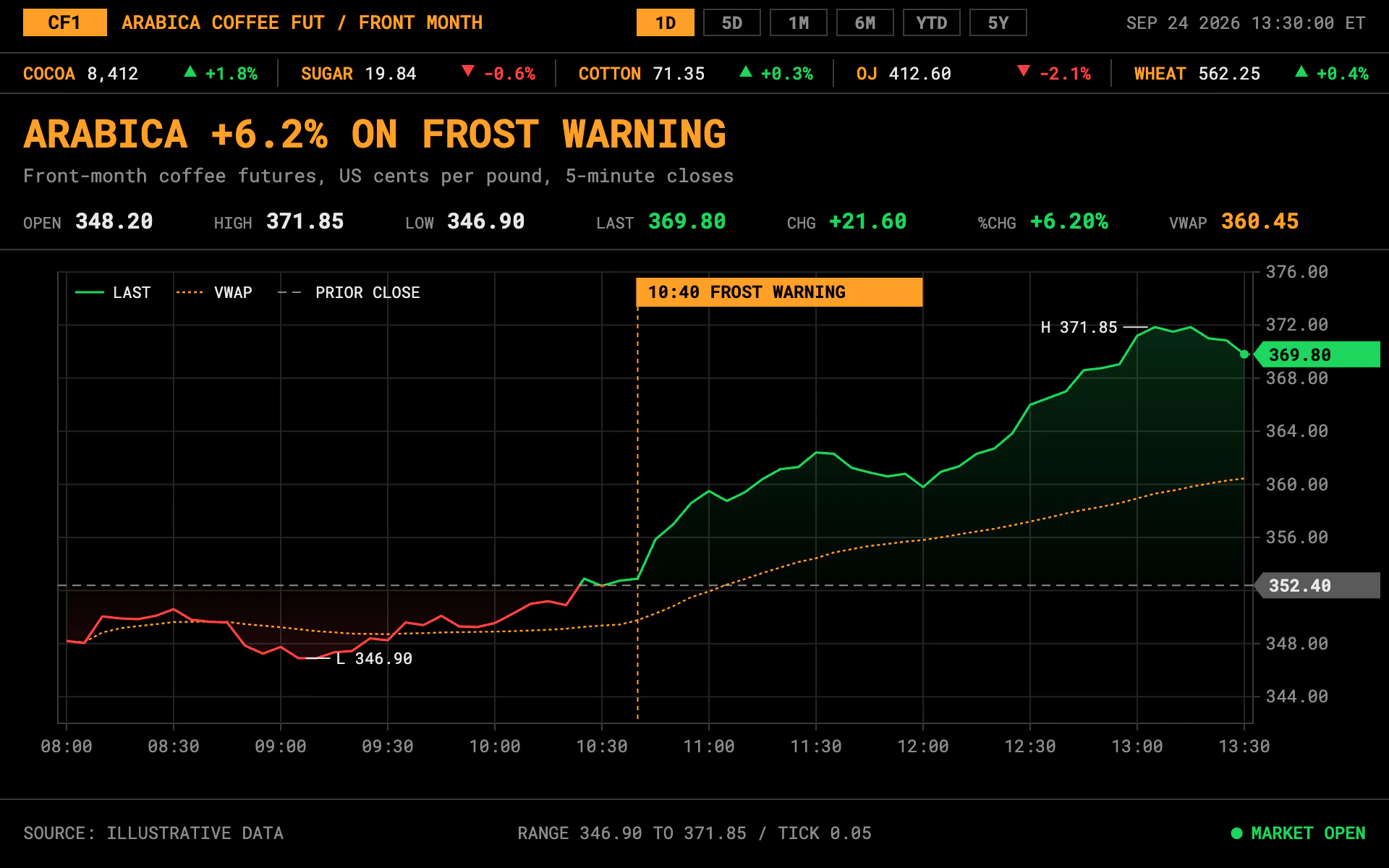Image resolution: width=1389 pixels, height=868 pixels.
Task: Click the CHG value +21.60
Action: pos(867,221)
